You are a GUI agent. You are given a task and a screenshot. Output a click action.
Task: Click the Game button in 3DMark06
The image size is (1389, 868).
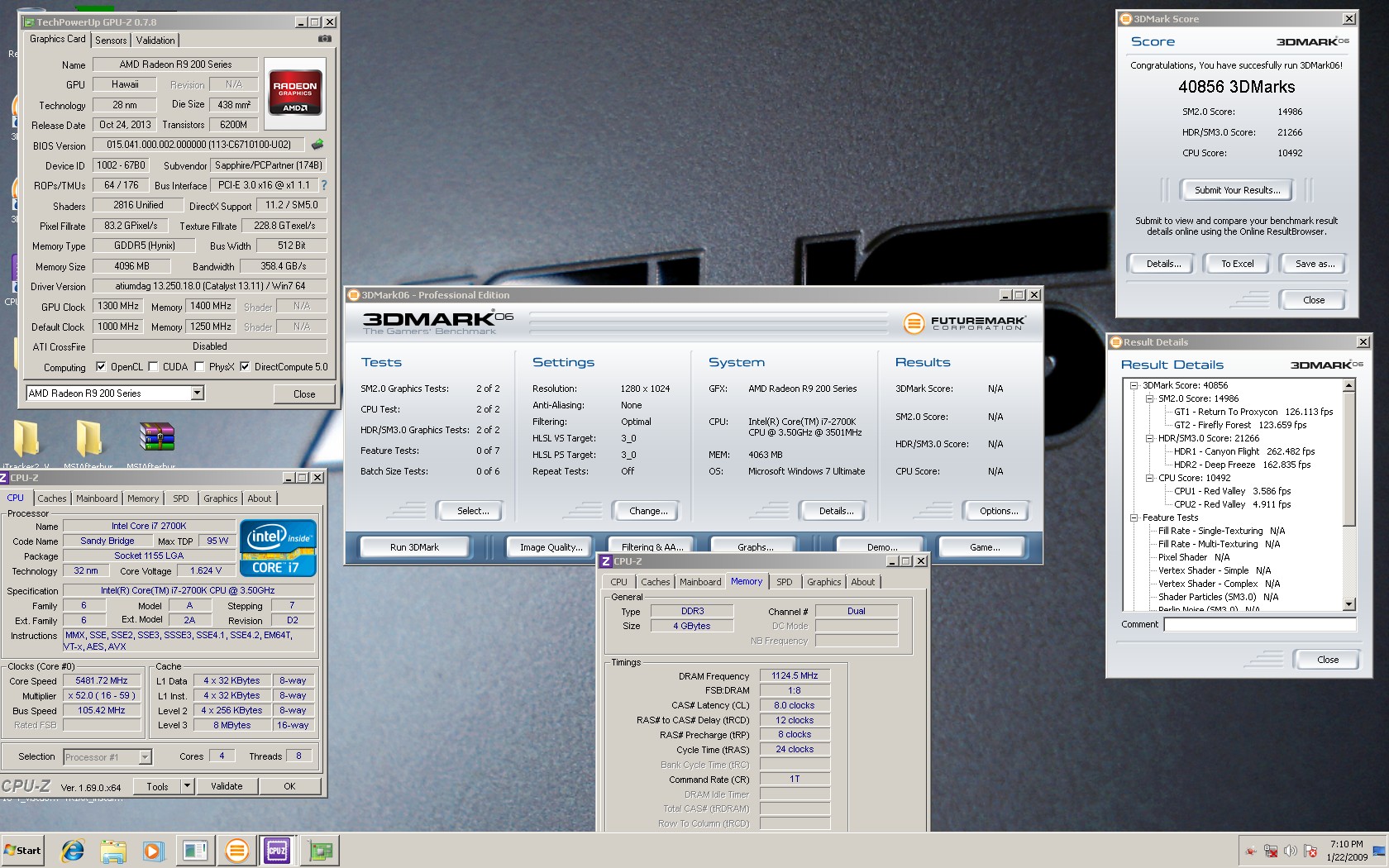click(985, 547)
